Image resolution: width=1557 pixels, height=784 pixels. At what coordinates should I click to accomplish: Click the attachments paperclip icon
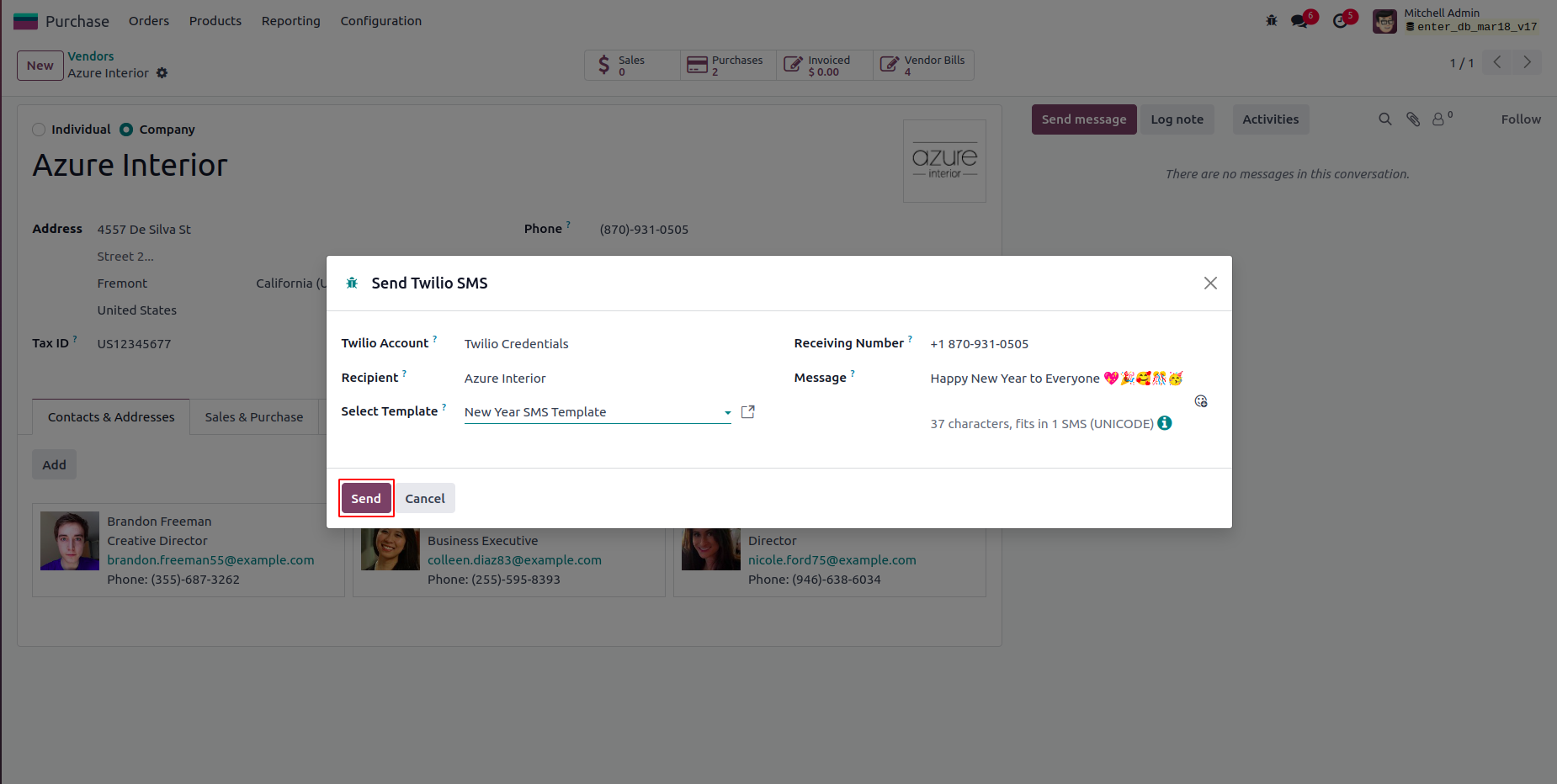tap(1413, 119)
